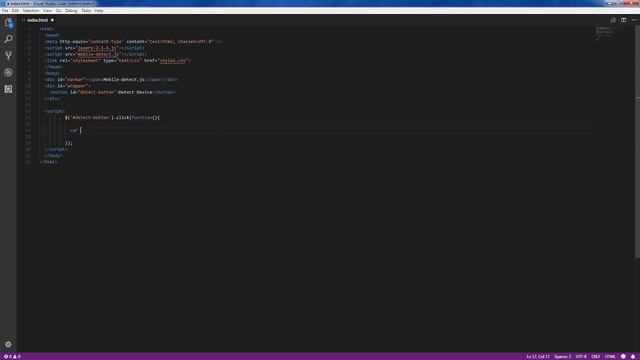Open the Extensions view in the activity bar

[x=8, y=89]
